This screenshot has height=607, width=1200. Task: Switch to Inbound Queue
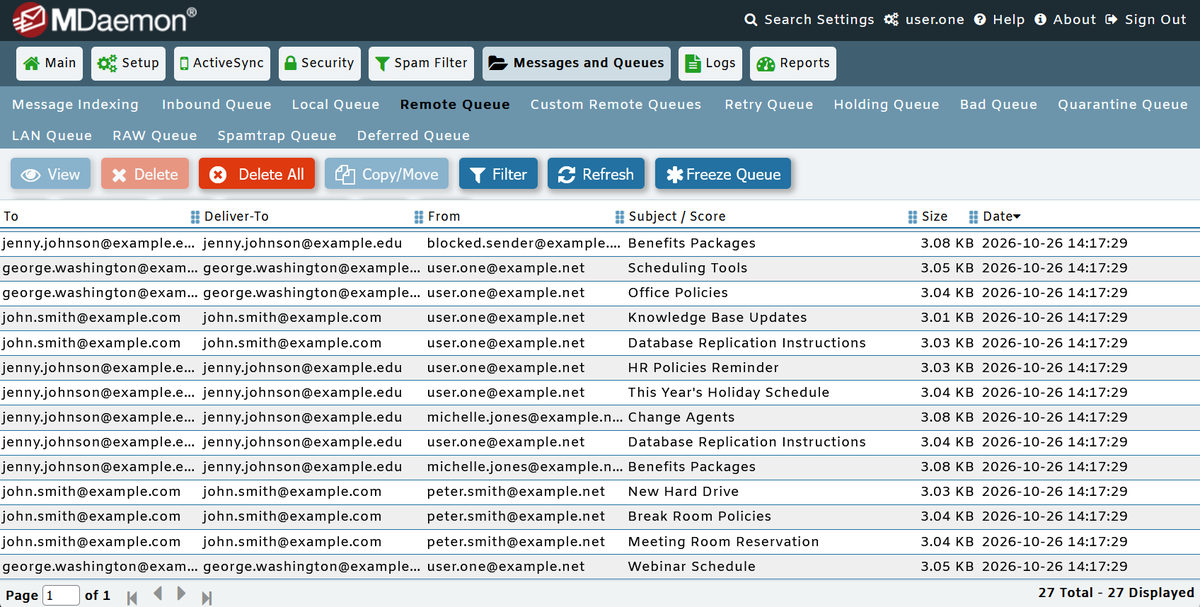216,104
